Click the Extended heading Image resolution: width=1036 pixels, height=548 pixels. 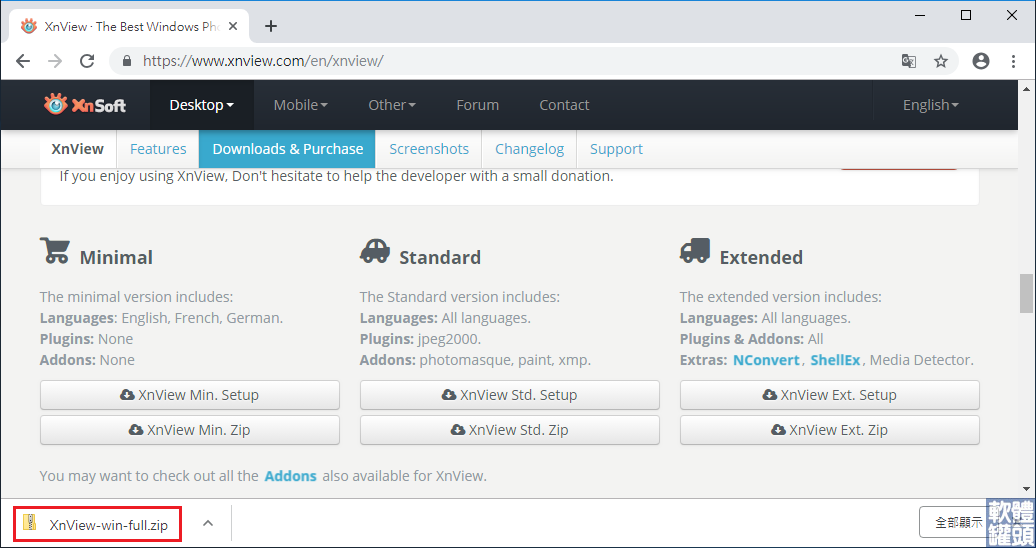[x=761, y=257]
